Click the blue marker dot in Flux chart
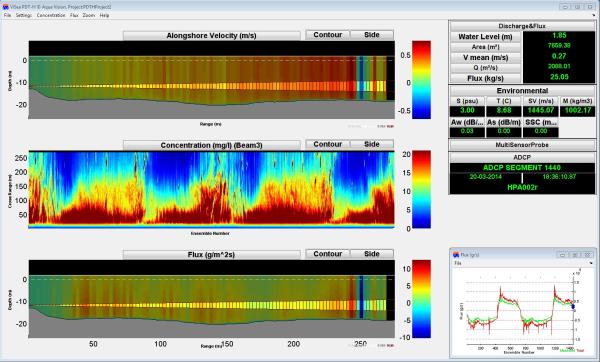The height and width of the screenshot is (362, 600). coord(573,306)
